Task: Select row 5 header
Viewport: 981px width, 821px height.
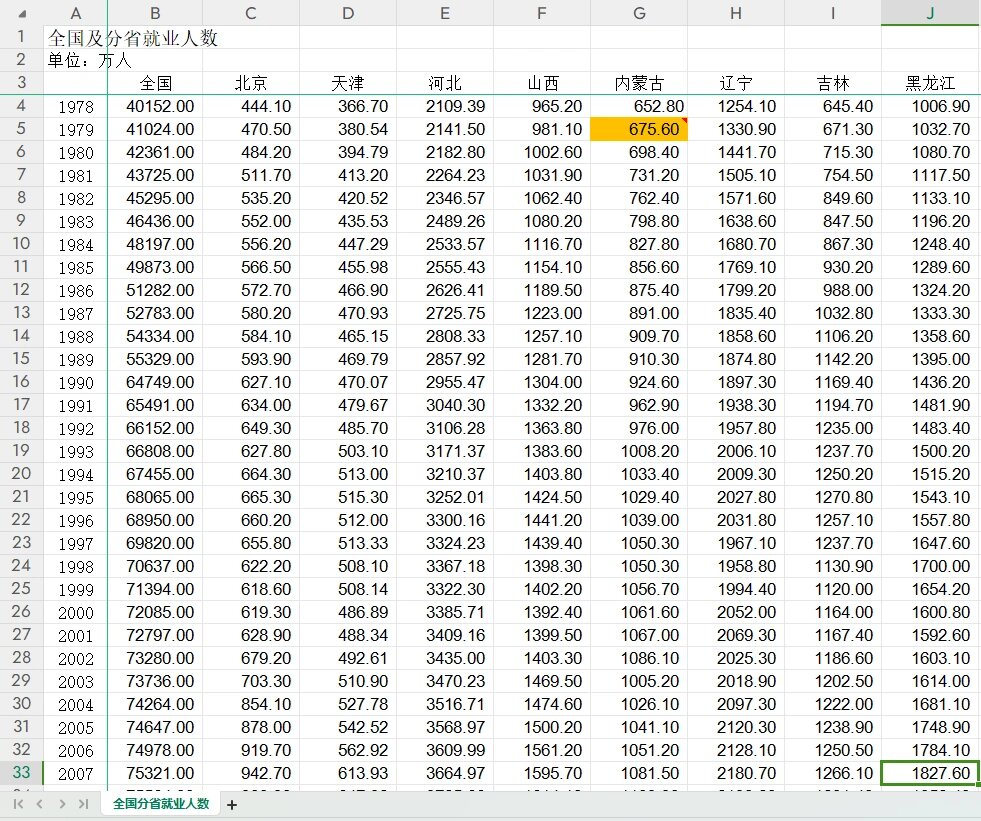Action: coord(21,129)
